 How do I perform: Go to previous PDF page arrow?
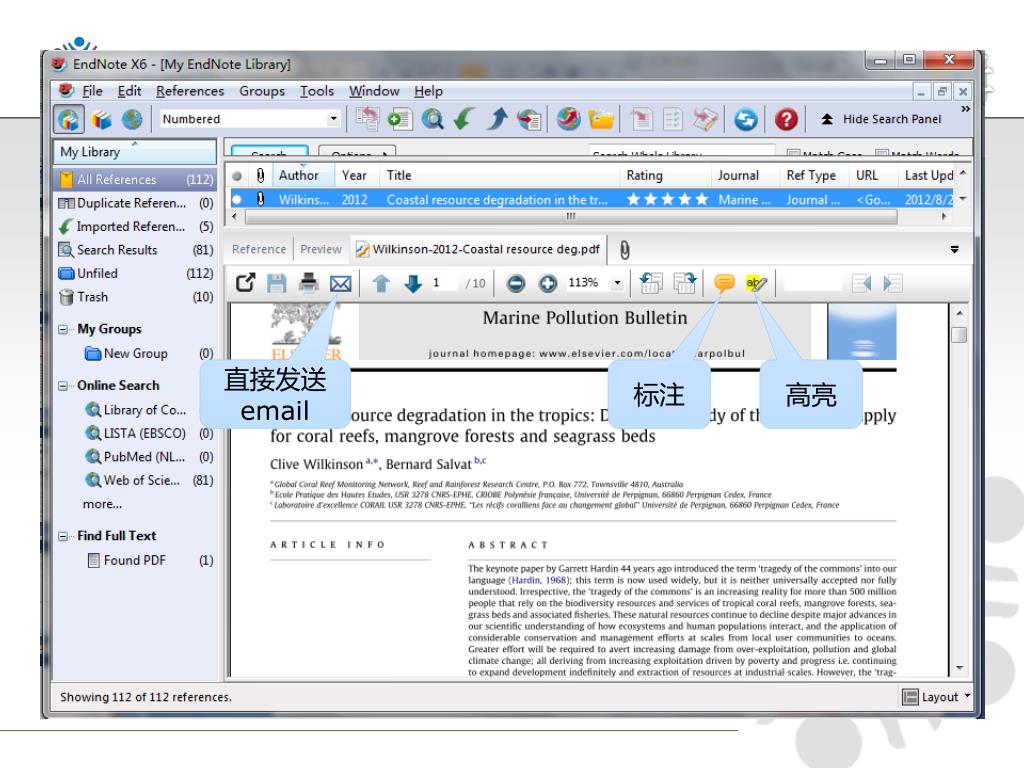[381, 283]
